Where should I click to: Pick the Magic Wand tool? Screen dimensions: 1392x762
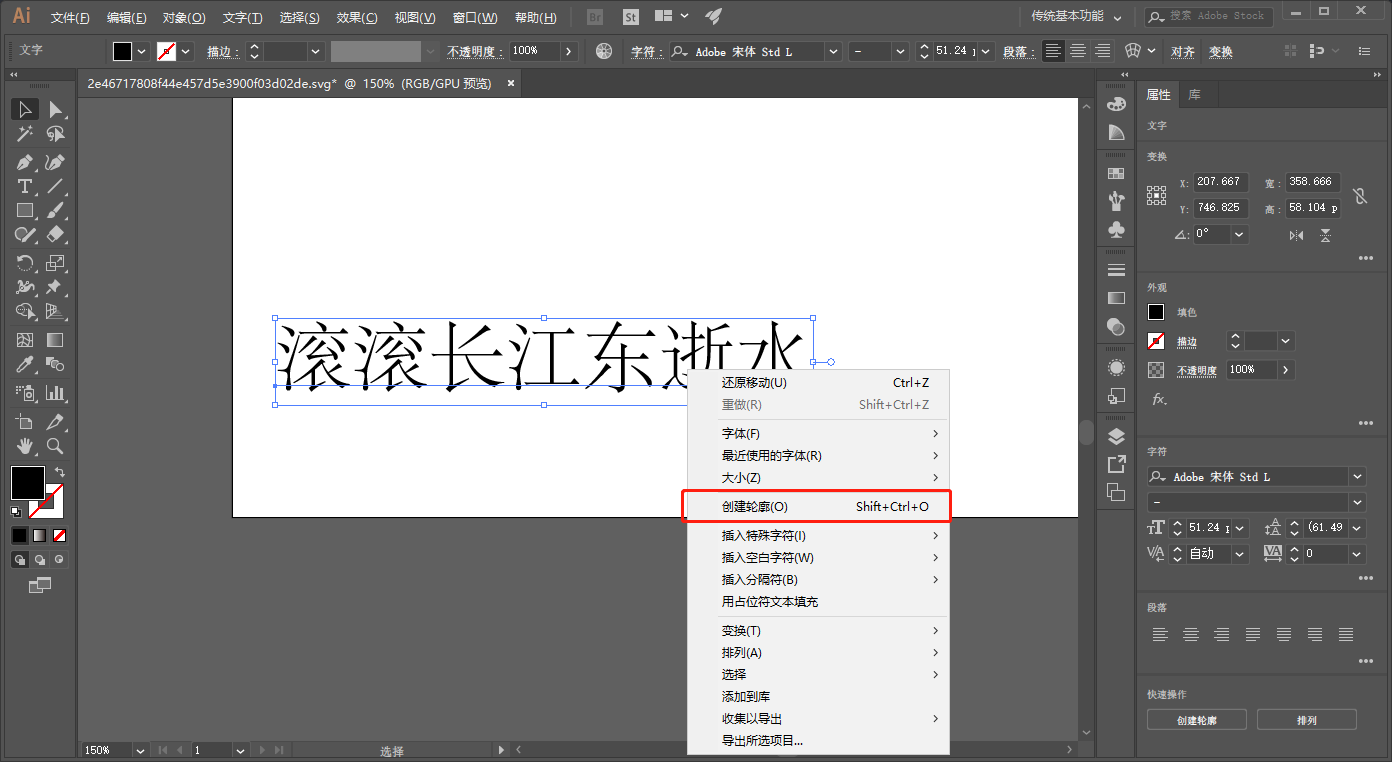tap(25, 134)
